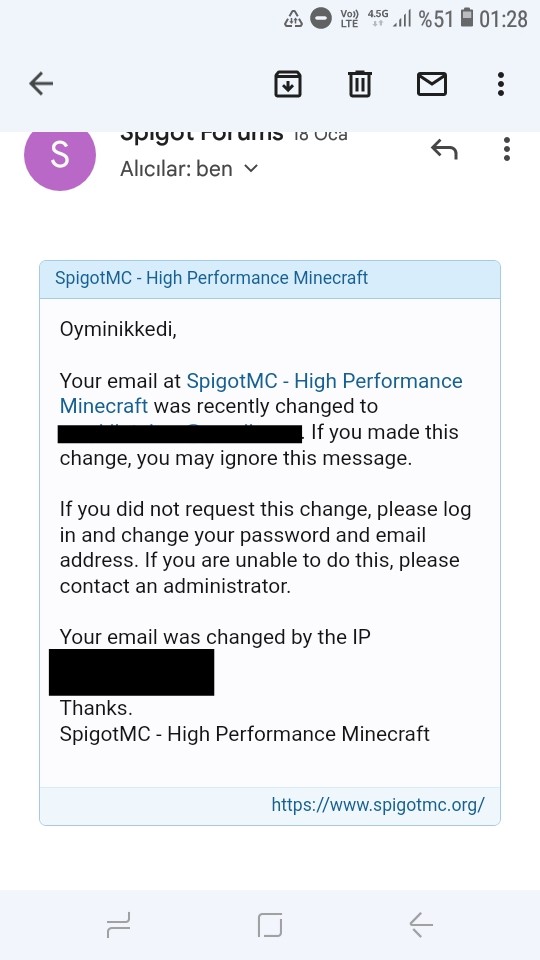Tap the purple S sender avatar
This screenshot has height=960, width=540.
[x=59, y=155]
